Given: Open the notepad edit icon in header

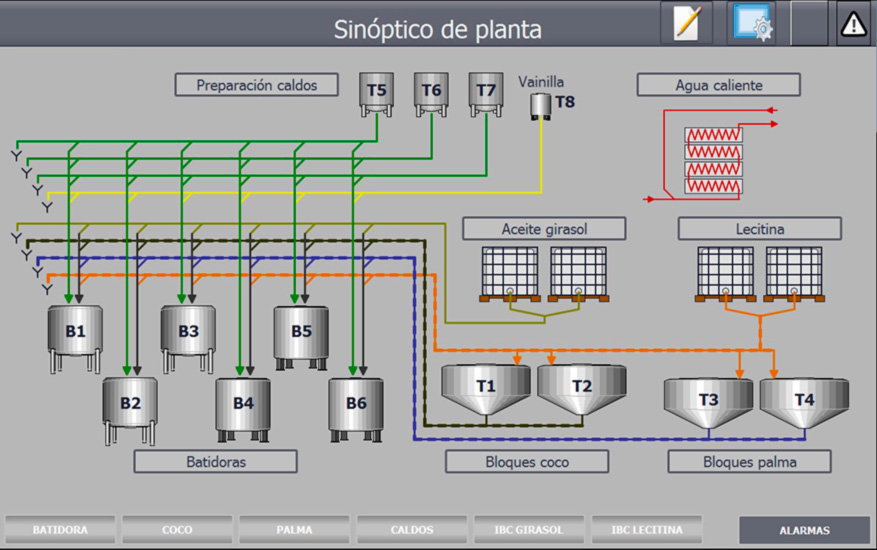Looking at the screenshot, I should coord(686,24).
